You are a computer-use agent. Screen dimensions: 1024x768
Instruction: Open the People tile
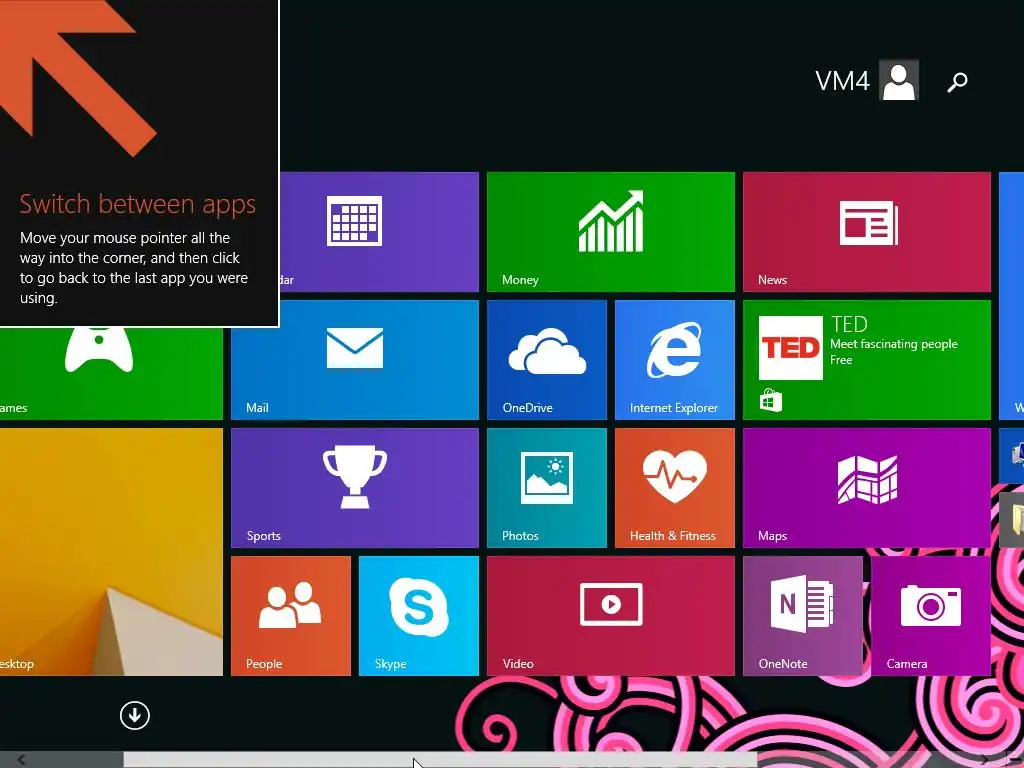pyautogui.click(x=291, y=616)
